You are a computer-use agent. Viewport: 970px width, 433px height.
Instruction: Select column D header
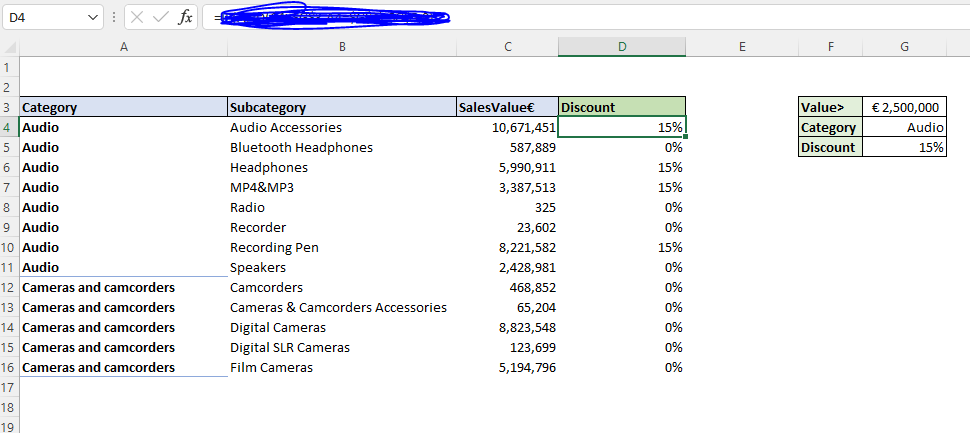pos(622,47)
